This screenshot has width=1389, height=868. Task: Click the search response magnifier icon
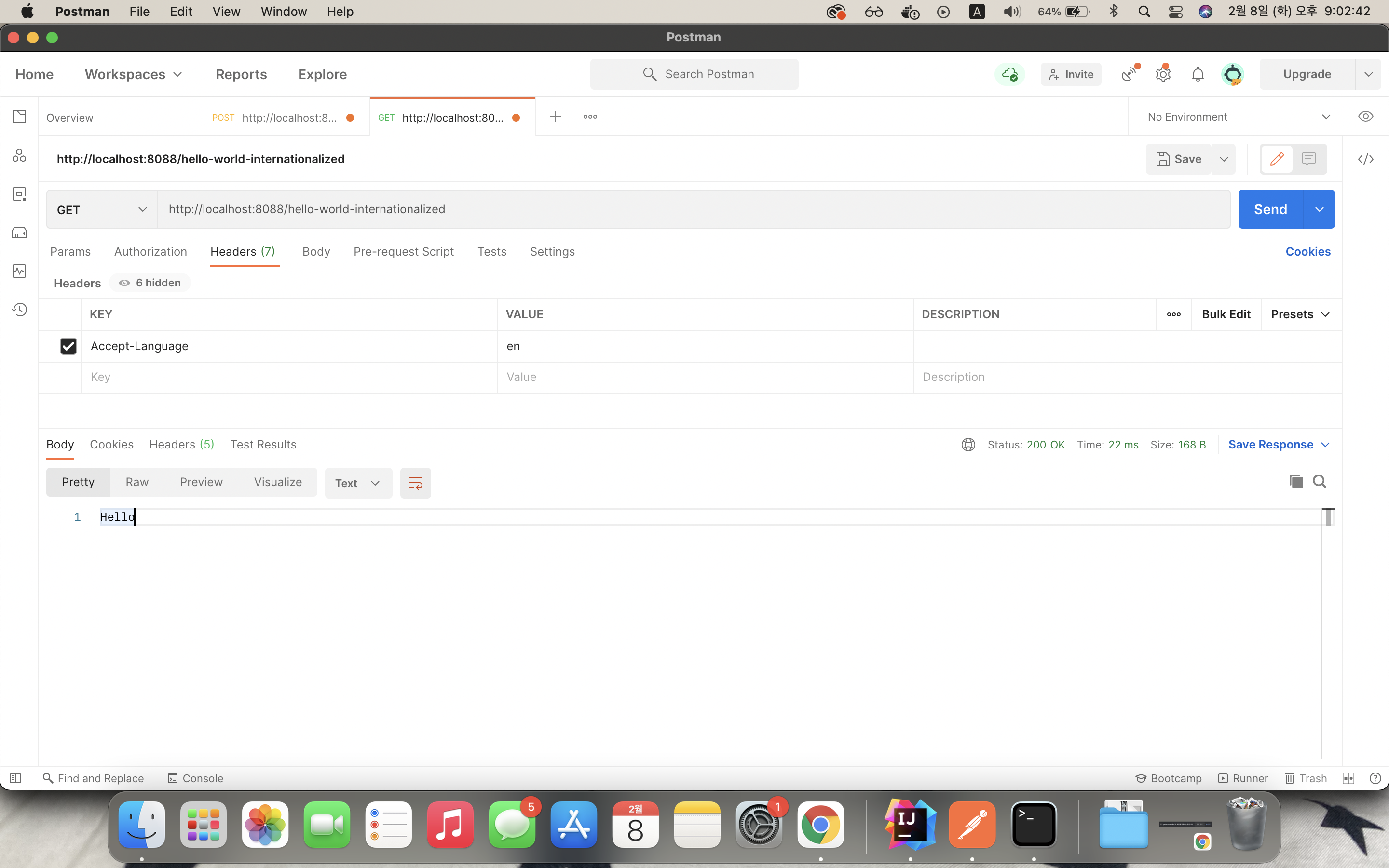click(1320, 481)
